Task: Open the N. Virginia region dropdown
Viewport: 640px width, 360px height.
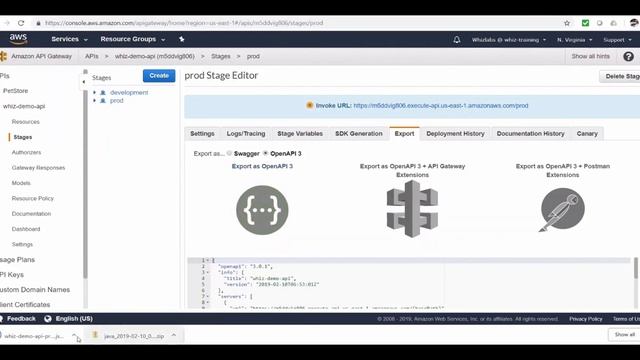Action: (574, 40)
